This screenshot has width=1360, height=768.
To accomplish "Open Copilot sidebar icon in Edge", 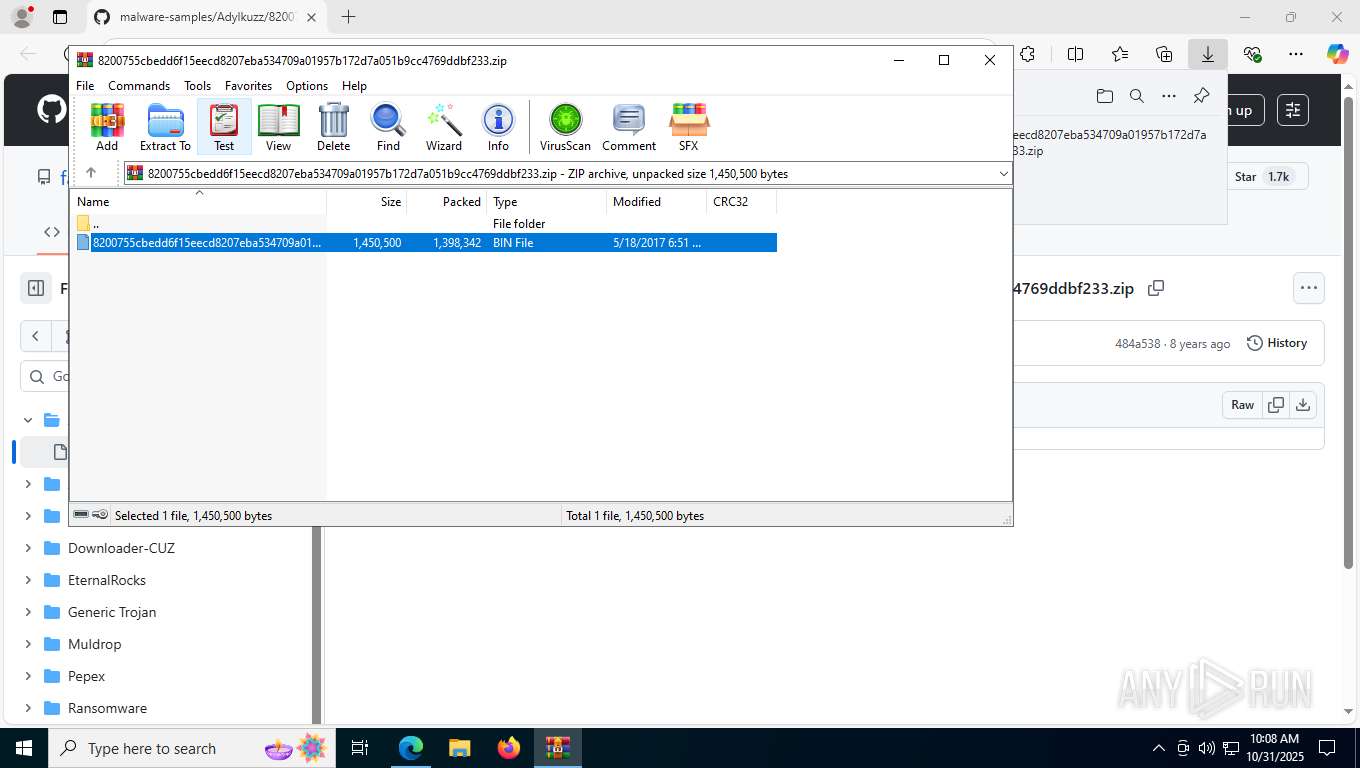I will click(1338, 54).
